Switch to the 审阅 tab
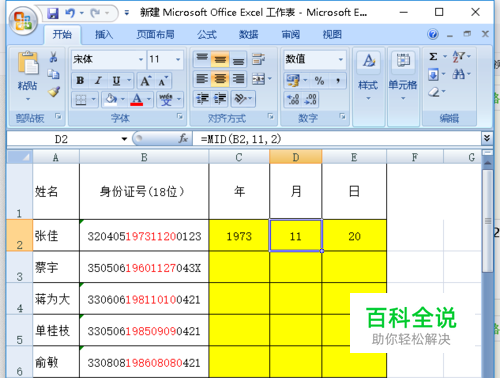 point(290,34)
